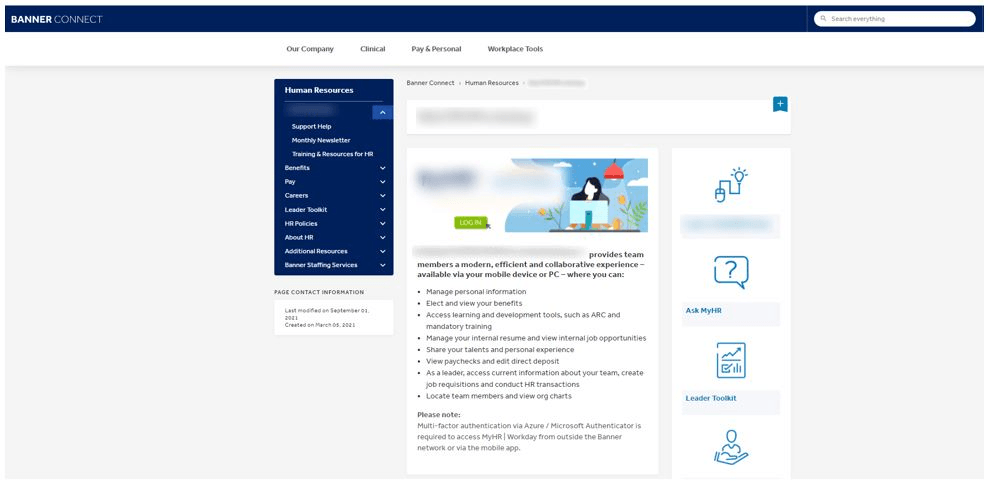Open Additional Resources sidebar item
Image resolution: width=990 pixels, height=487 pixels.
point(316,251)
